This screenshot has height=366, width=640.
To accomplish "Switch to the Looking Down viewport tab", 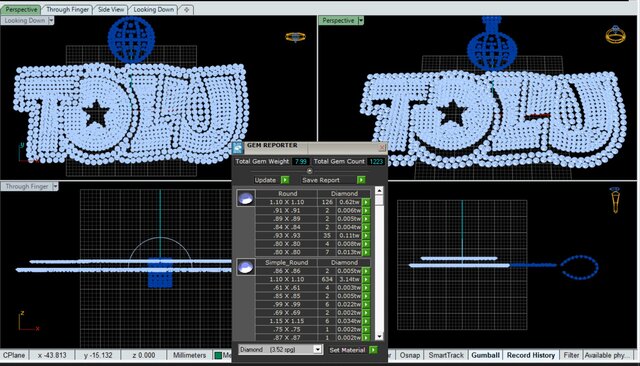I will pos(153,9).
